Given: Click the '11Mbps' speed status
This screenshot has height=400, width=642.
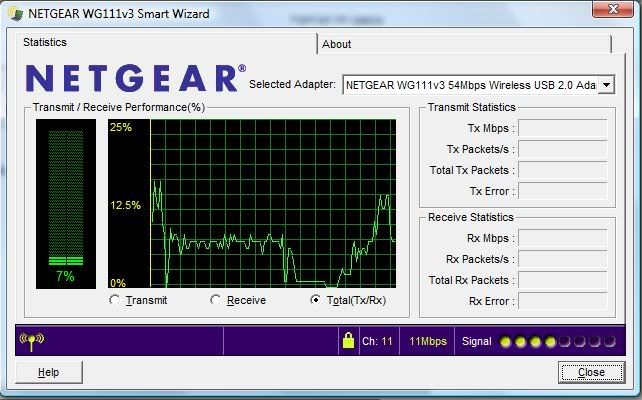Looking at the screenshot, I should click(428, 341).
